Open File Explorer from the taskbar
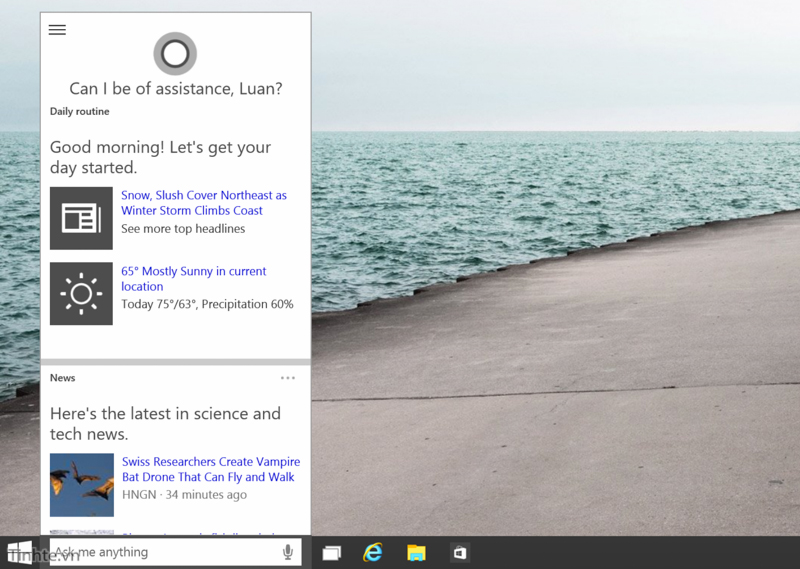 416,553
